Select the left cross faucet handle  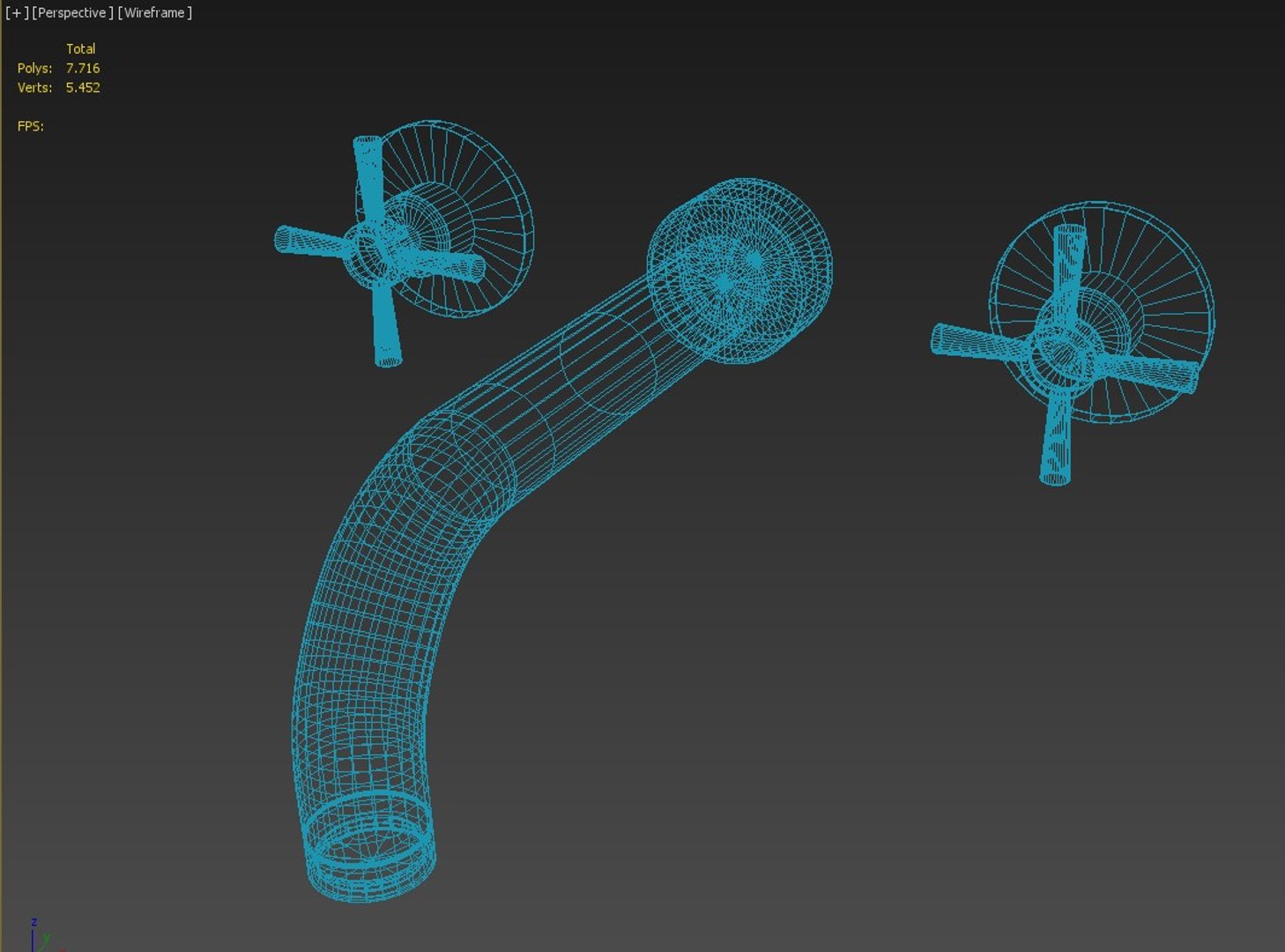[379, 249]
